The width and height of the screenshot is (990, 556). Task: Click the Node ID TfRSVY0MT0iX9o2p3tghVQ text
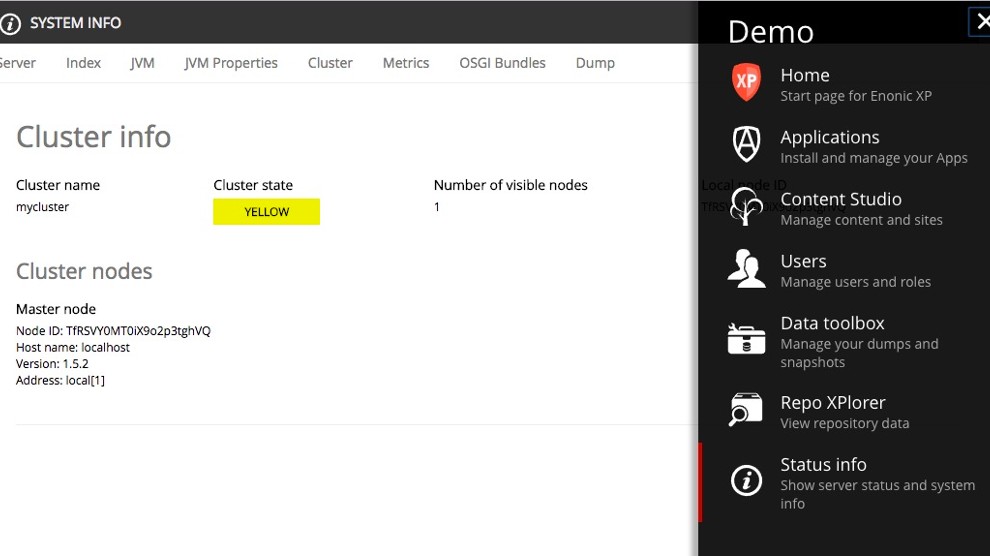[x=114, y=331]
